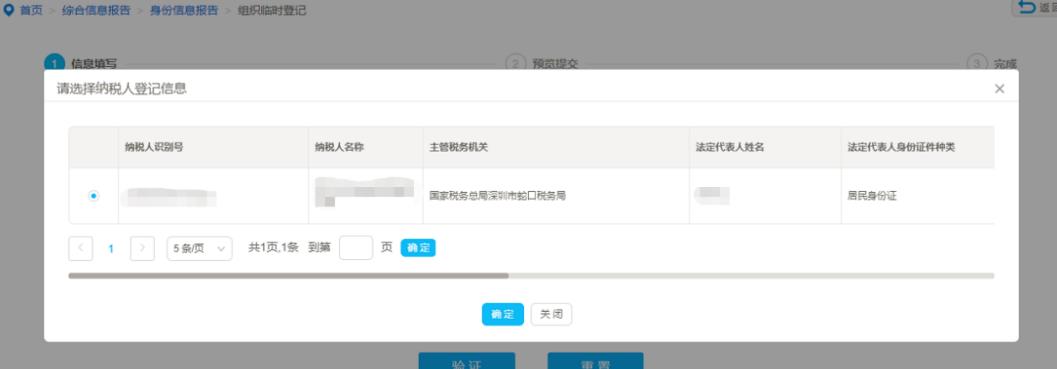Click the blue 确定 button at dialog bottom
This screenshot has width=1057, height=369.
[503, 314]
